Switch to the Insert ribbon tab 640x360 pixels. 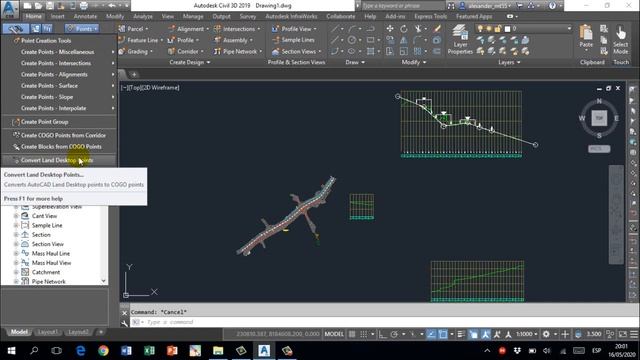click(x=58, y=16)
